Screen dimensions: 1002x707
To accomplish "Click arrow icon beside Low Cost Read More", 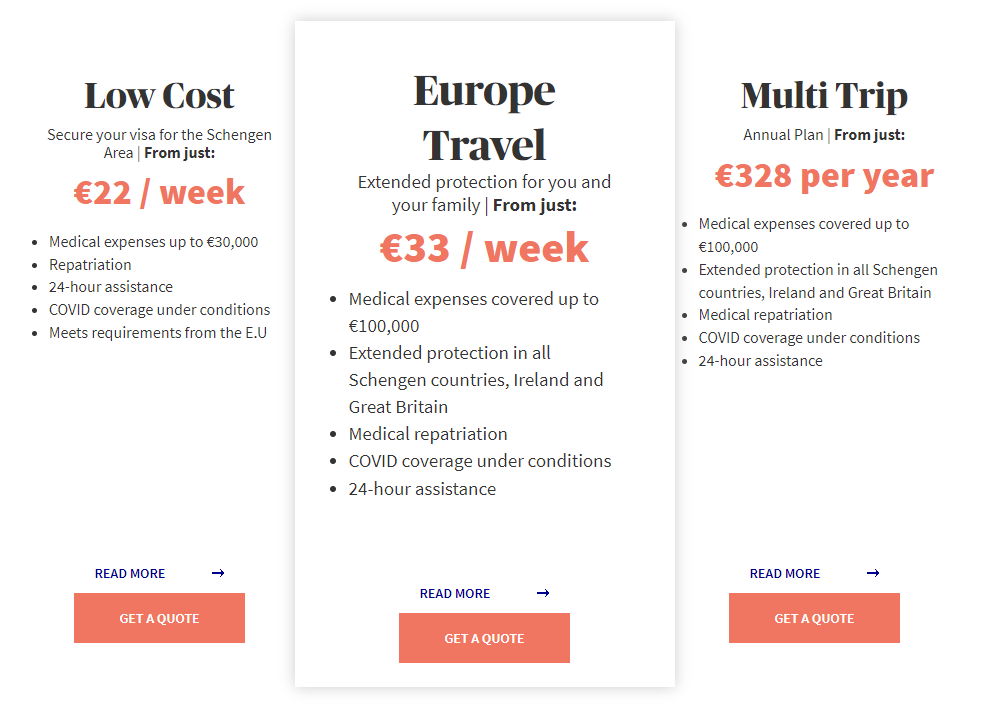I will (218, 573).
